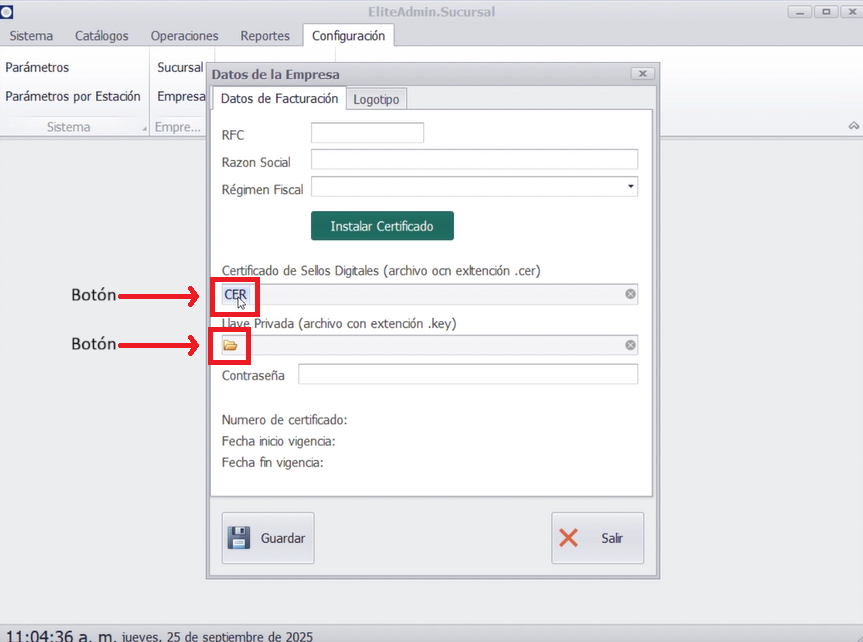
Task: Click the EliteAdmin application logo icon
Action: pos(7,12)
